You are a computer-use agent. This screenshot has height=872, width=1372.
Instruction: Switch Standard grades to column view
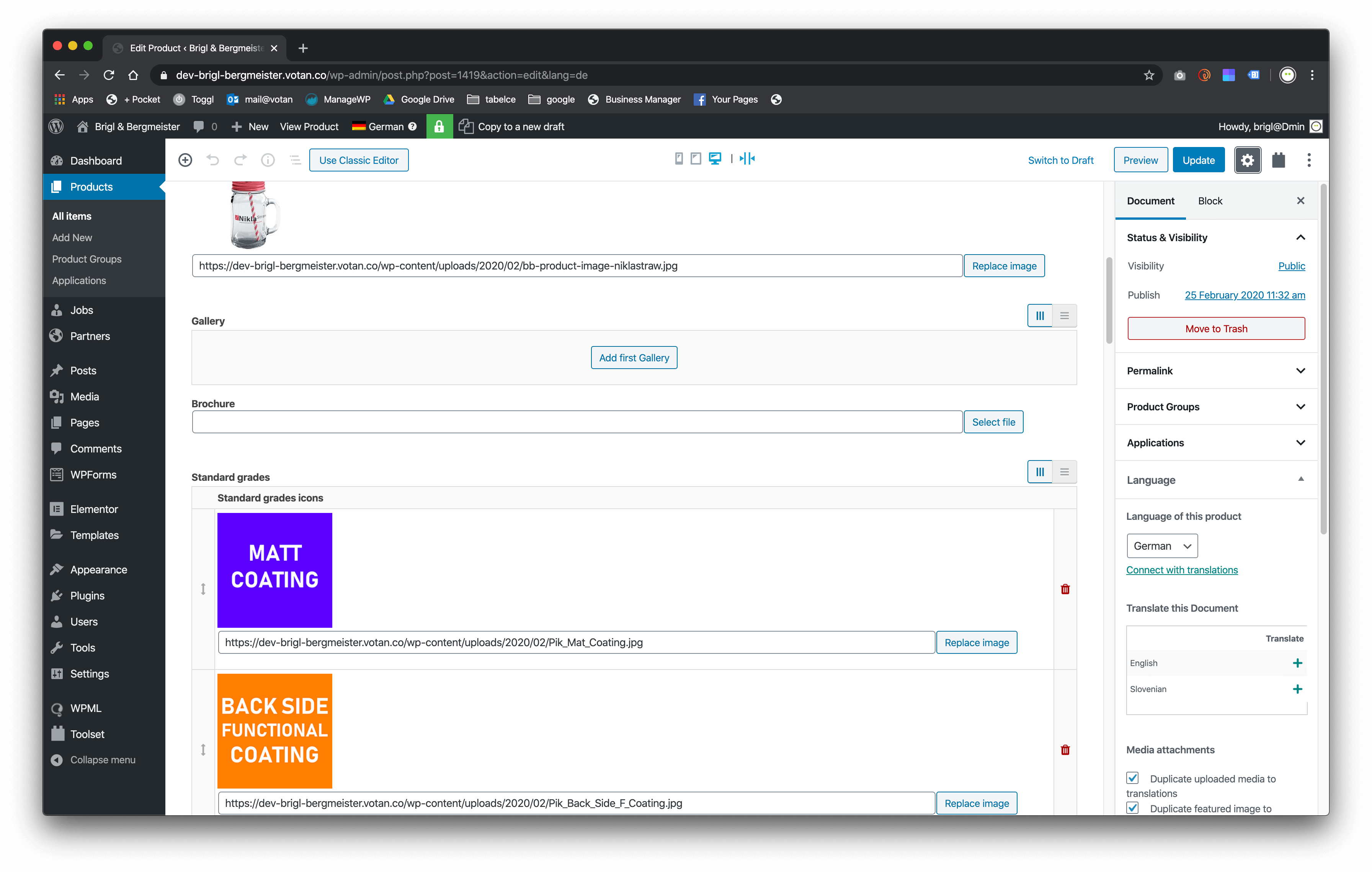pyautogui.click(x=1040, y=472)
